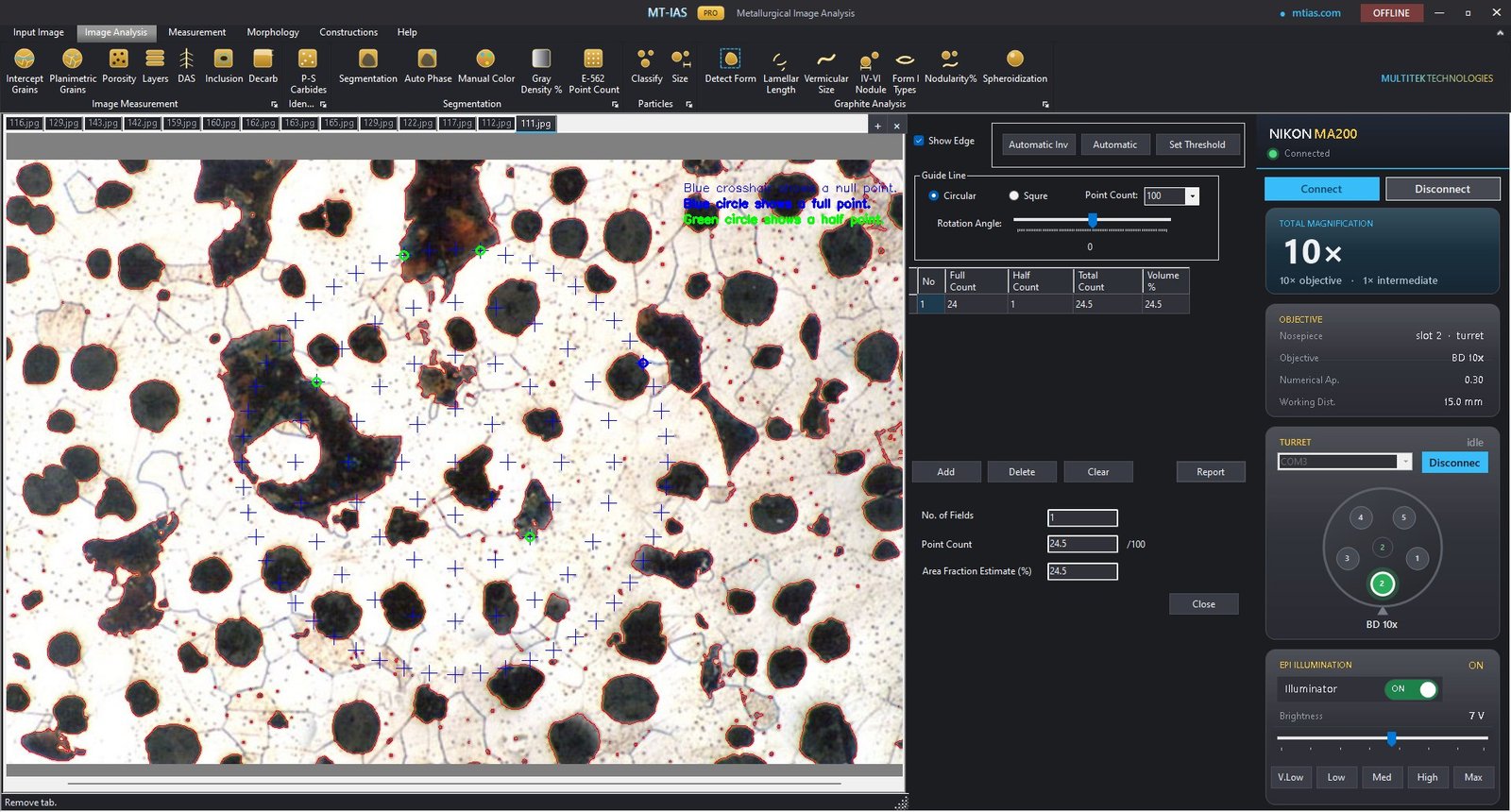Open the Nodularity% tool

[950, 67]
